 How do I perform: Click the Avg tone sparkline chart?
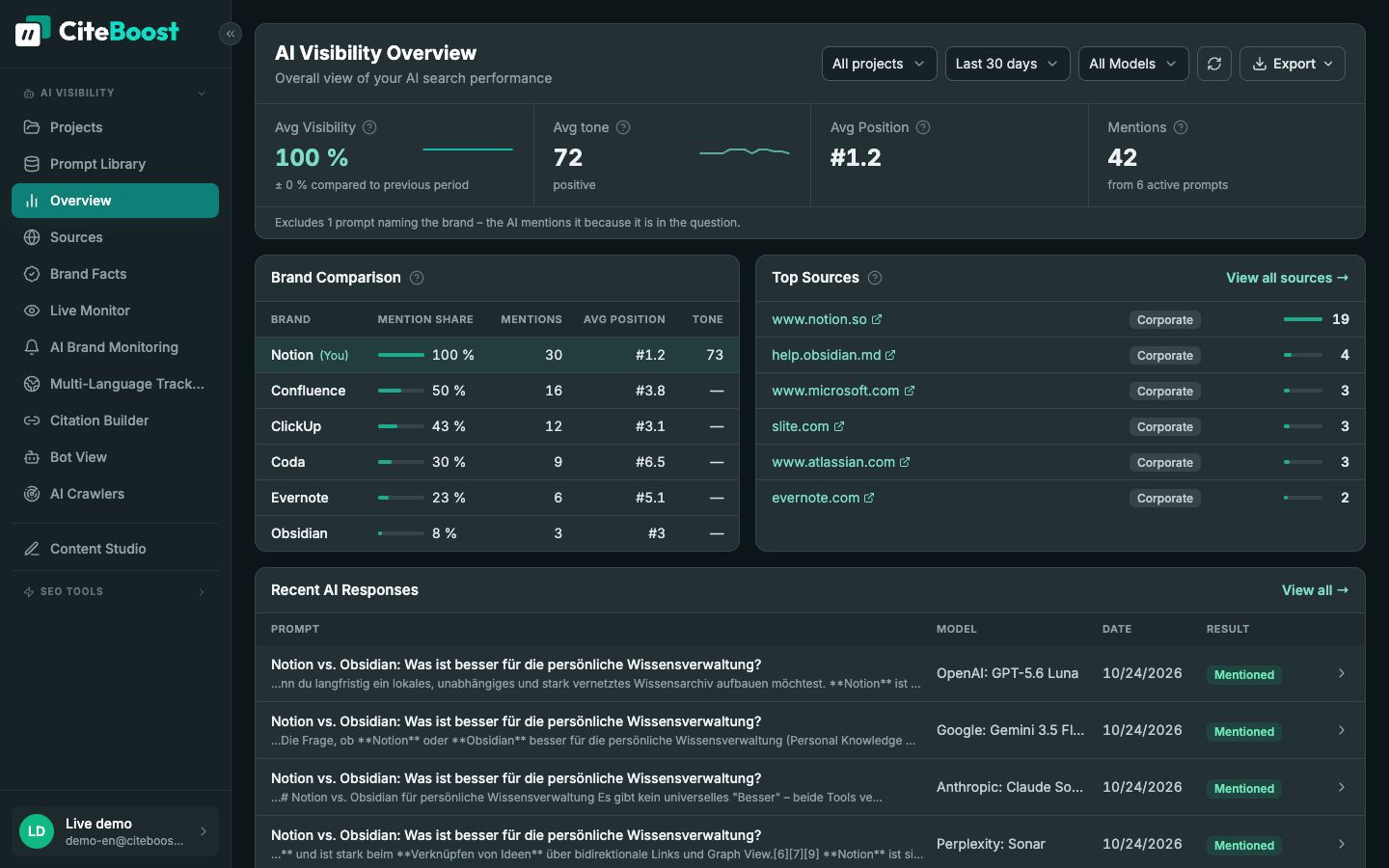[745, 151]
